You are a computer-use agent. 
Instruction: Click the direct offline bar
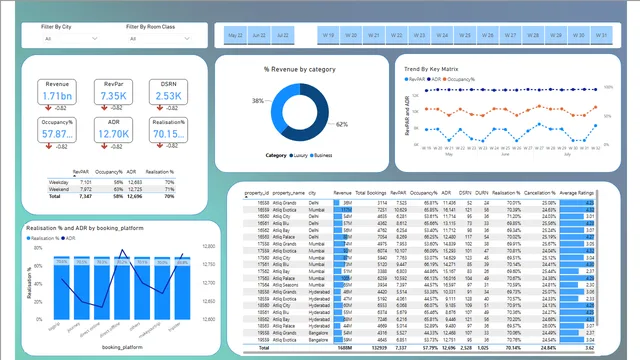tap(122, 288)
